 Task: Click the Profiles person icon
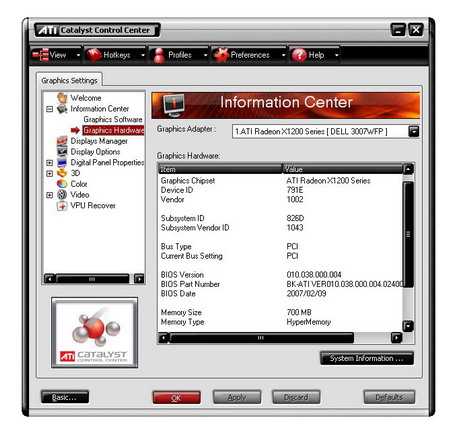tap(159, 55)
